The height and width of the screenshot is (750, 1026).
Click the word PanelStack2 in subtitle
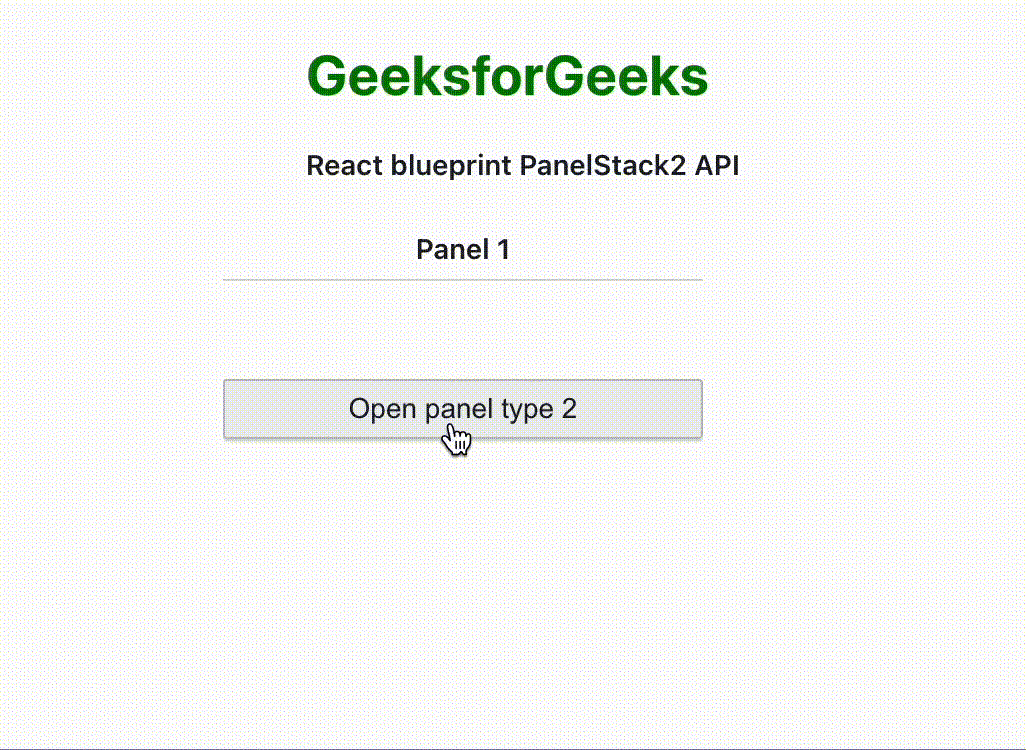click(603, 166)
